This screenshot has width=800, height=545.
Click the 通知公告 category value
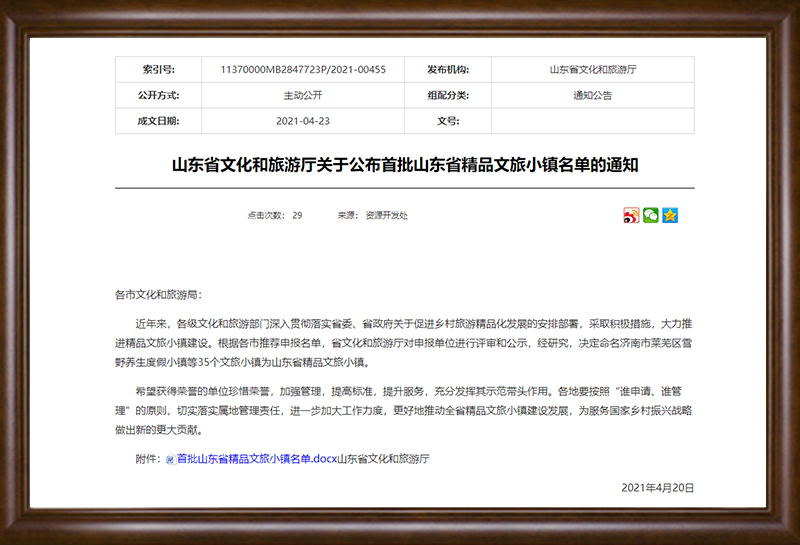coord(593,96)
